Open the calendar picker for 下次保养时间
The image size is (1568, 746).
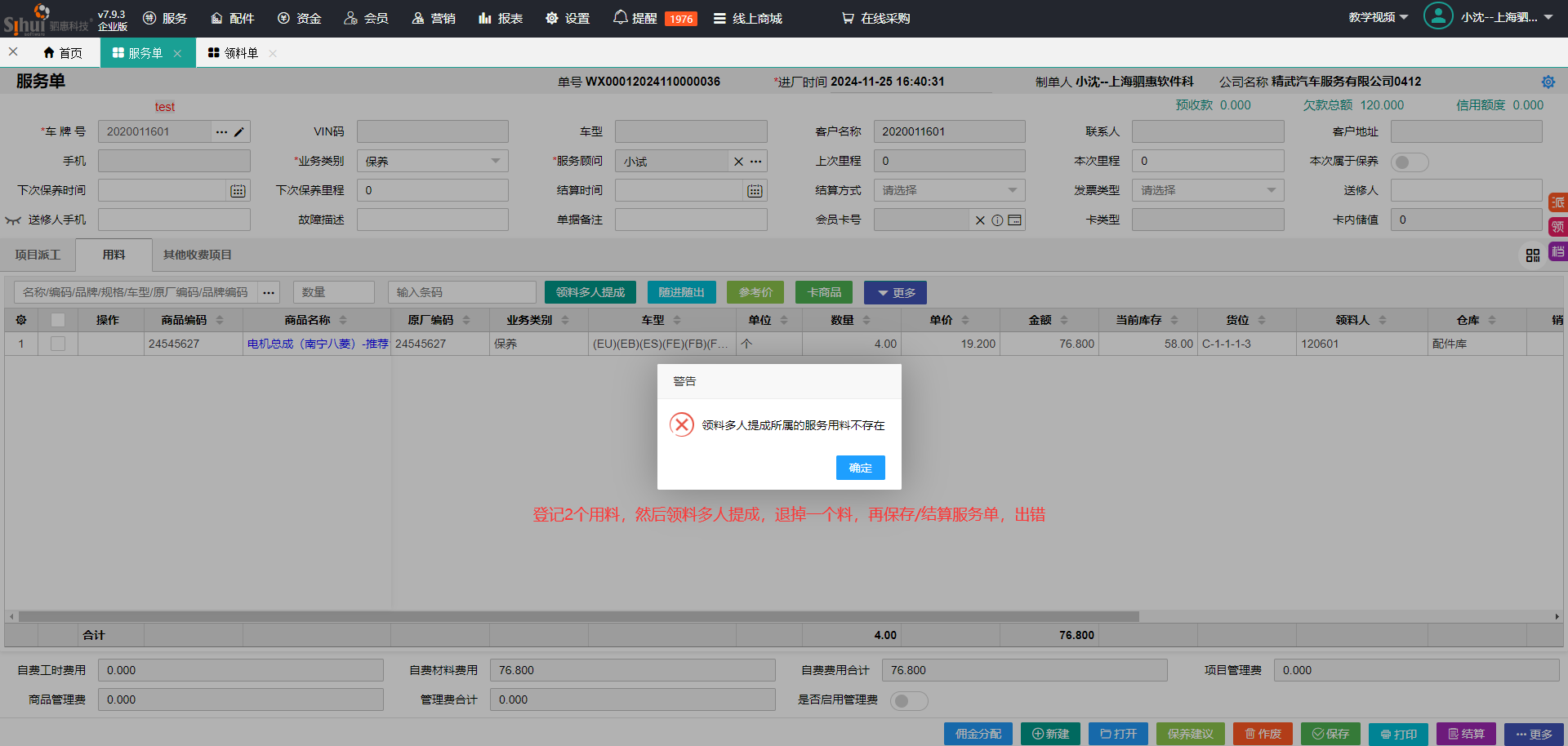click(x=238, y=191)
